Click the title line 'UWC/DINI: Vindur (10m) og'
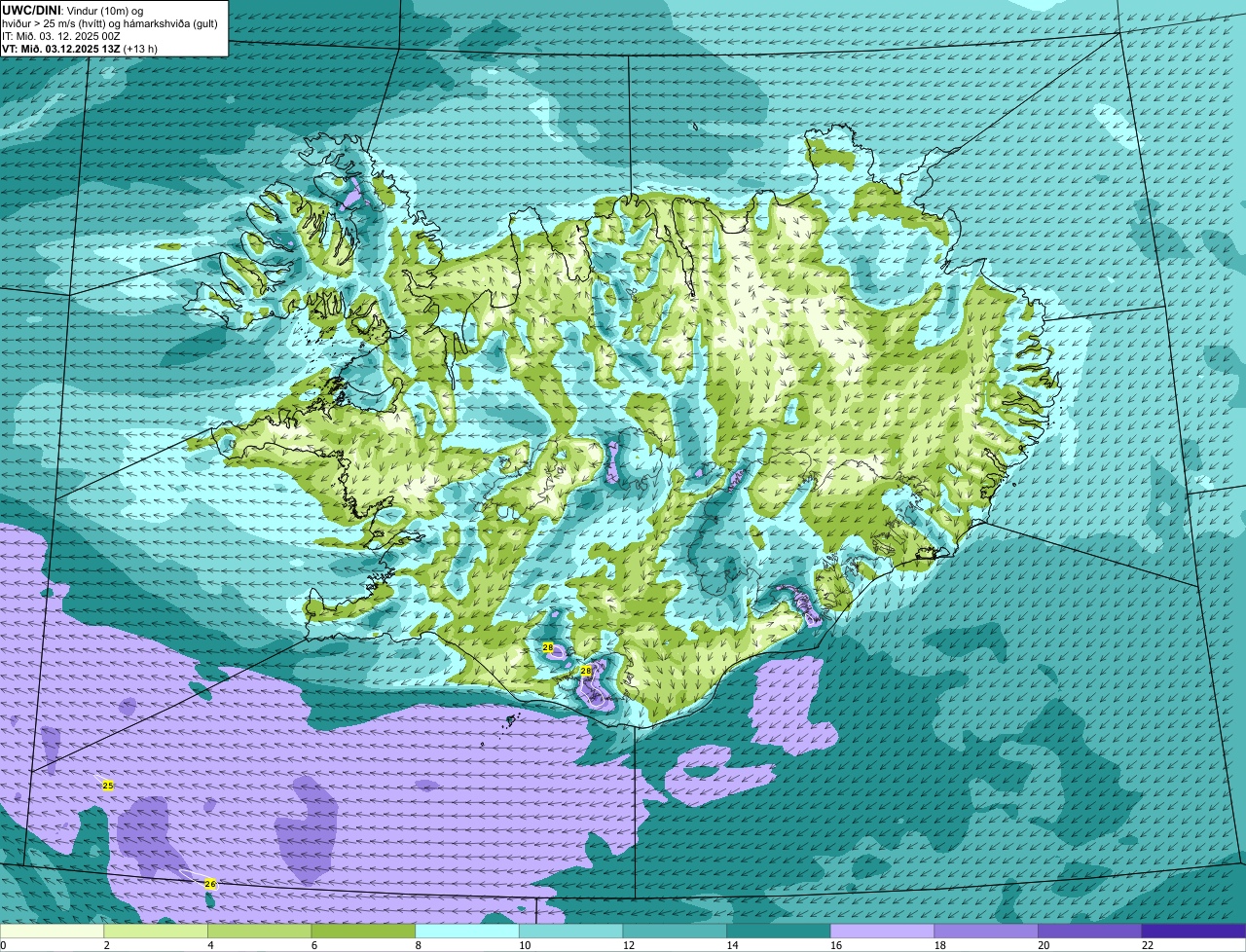The height and width of the screenshot is (952, 1246). (73, 11)
